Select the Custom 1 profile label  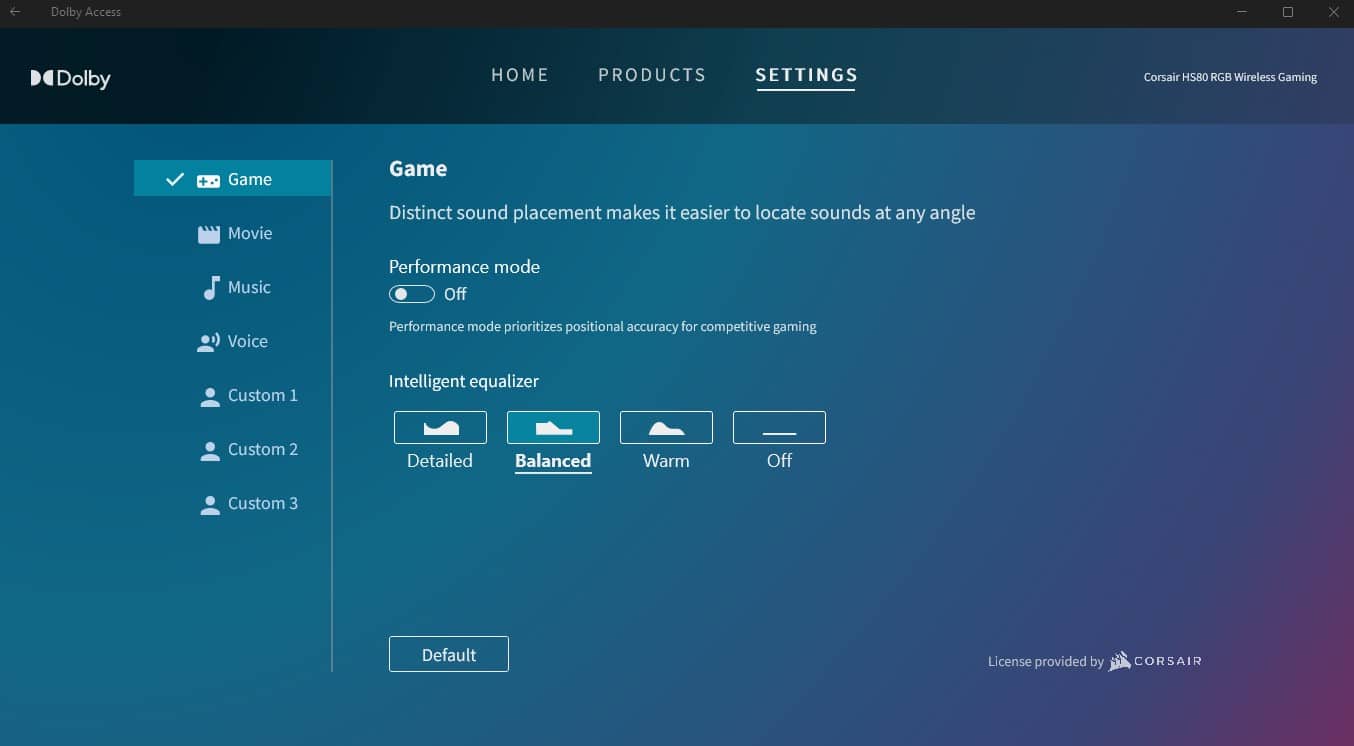[x=263, y=395]
